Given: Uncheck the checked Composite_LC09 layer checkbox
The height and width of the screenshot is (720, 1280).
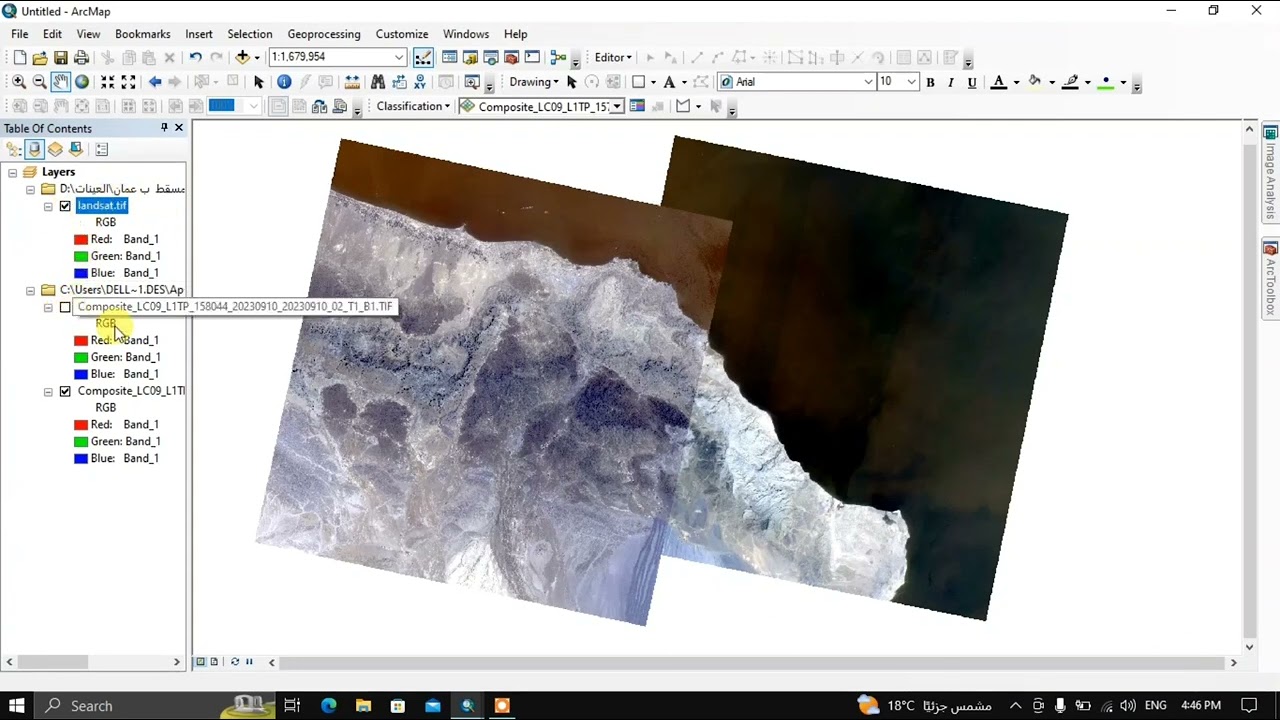Looking at the screenshot, I should pos(65,391).
